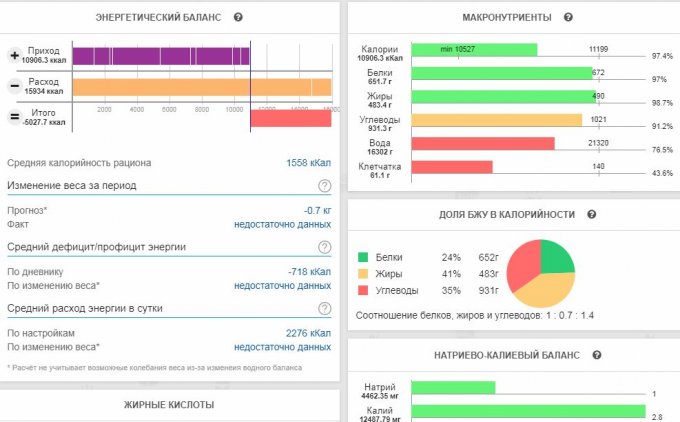
Task: Open help icon next to Макронутриенты
Action: 568,17
